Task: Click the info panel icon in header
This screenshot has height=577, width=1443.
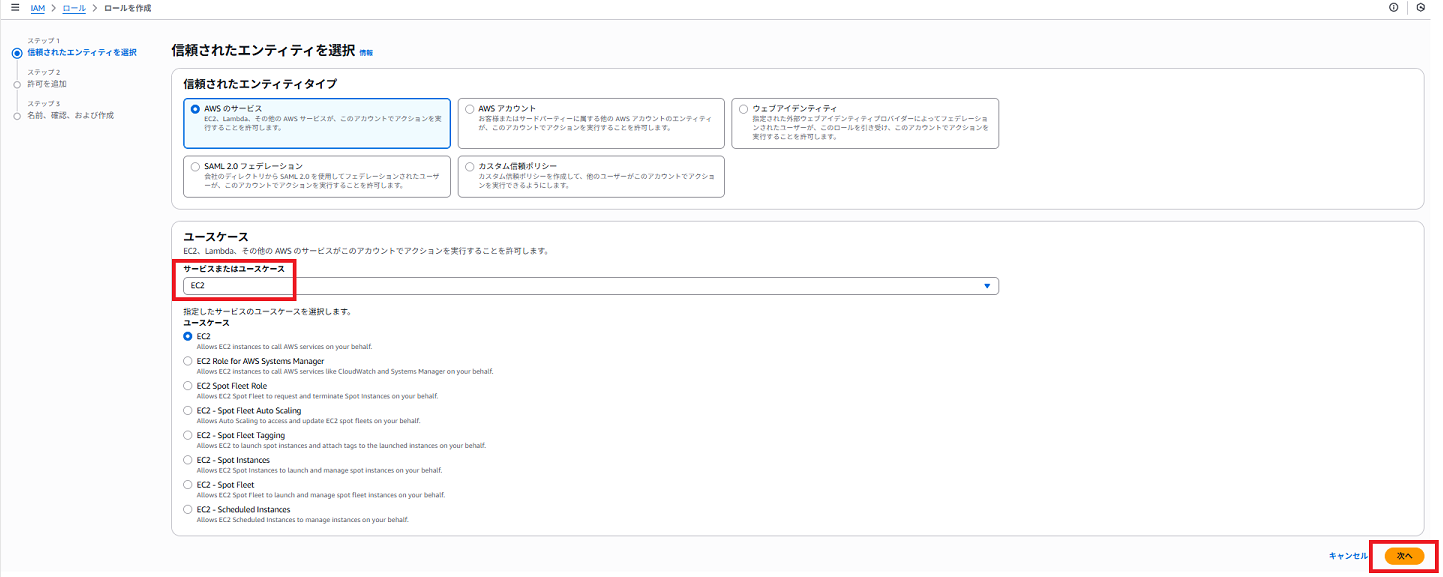Action: tap(1393, 7)
